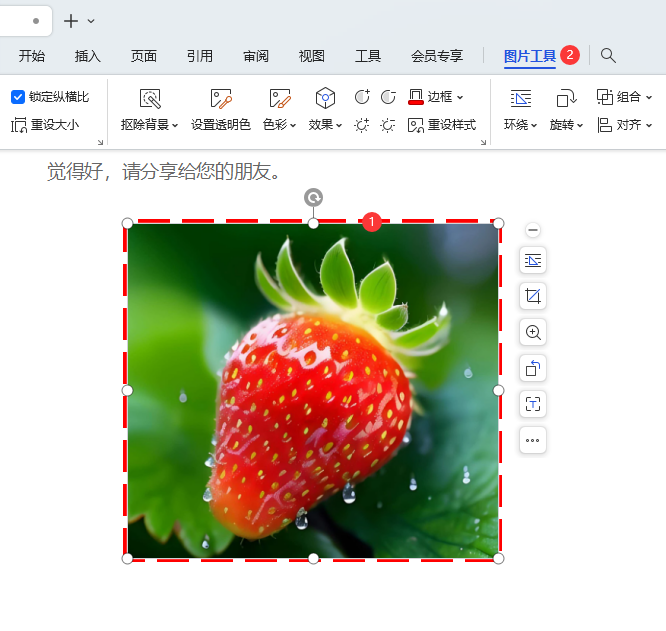Click the bottom-right resize handle
Viewport: 666px width, 631px height.
click(499, 558)
